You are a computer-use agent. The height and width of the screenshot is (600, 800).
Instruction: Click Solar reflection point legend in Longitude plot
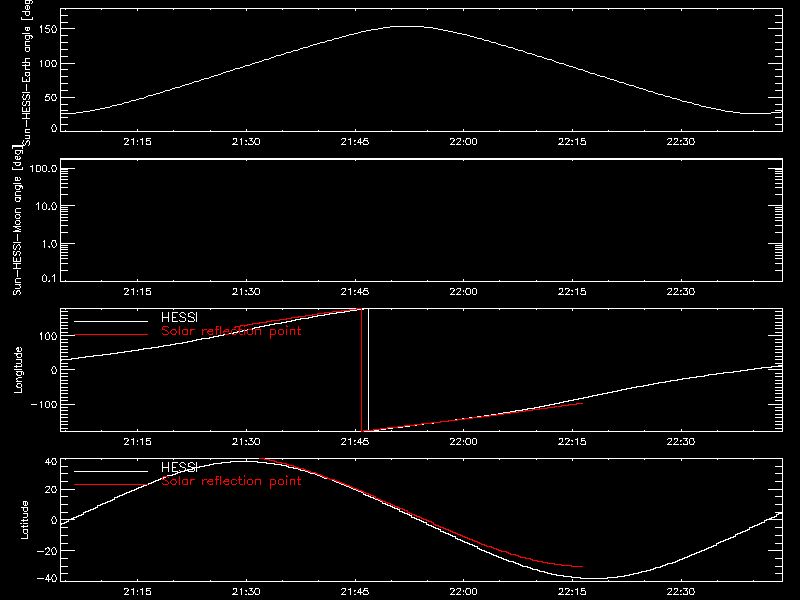(x=231, y=331)
